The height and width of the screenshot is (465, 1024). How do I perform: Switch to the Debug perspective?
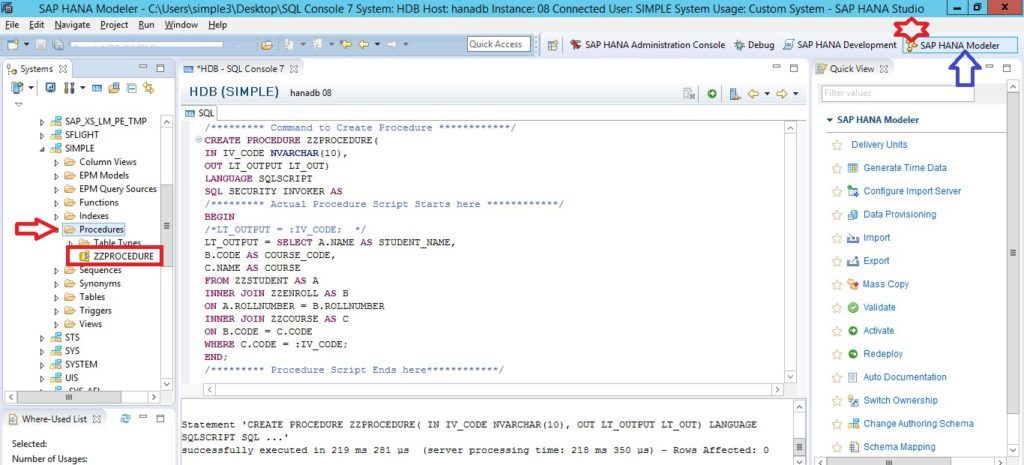click(x=754, y=45)
